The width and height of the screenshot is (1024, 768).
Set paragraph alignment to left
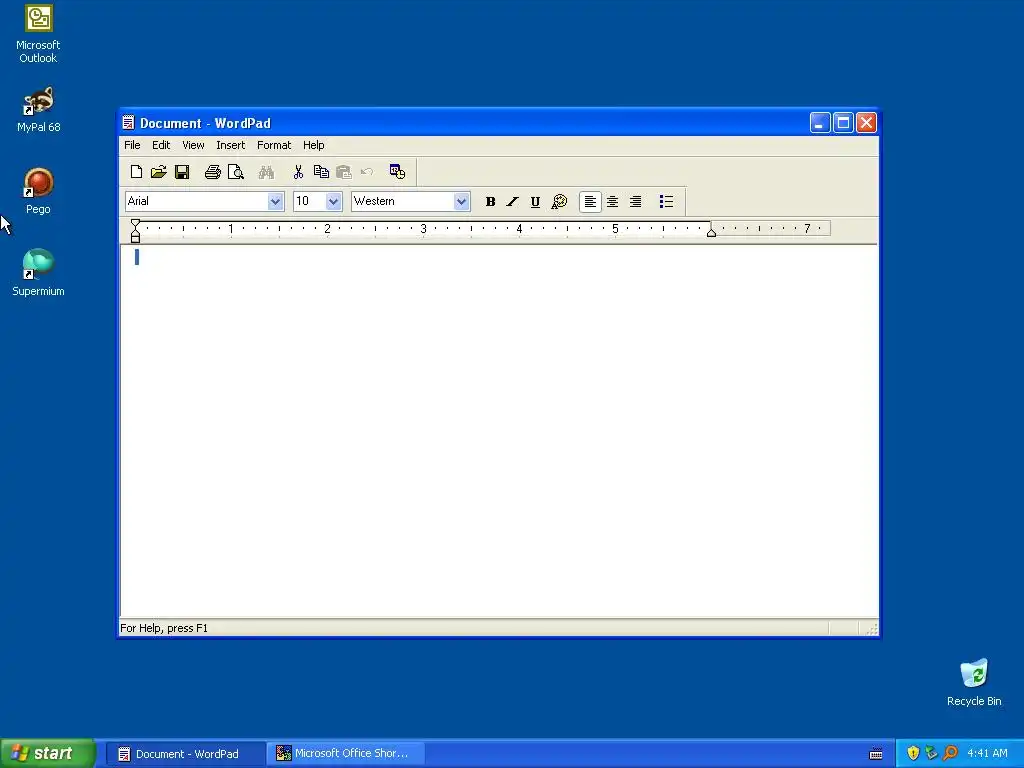point(590,202)
